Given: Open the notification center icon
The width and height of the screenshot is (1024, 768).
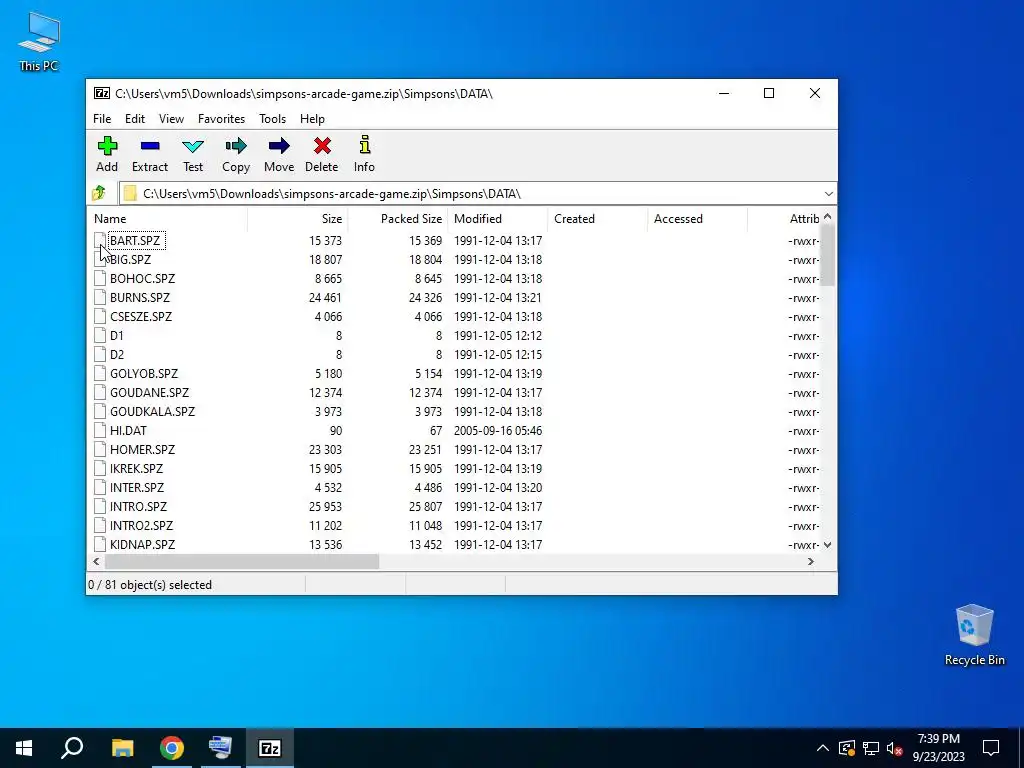Looking at the screenshot, I should [991, 748].
